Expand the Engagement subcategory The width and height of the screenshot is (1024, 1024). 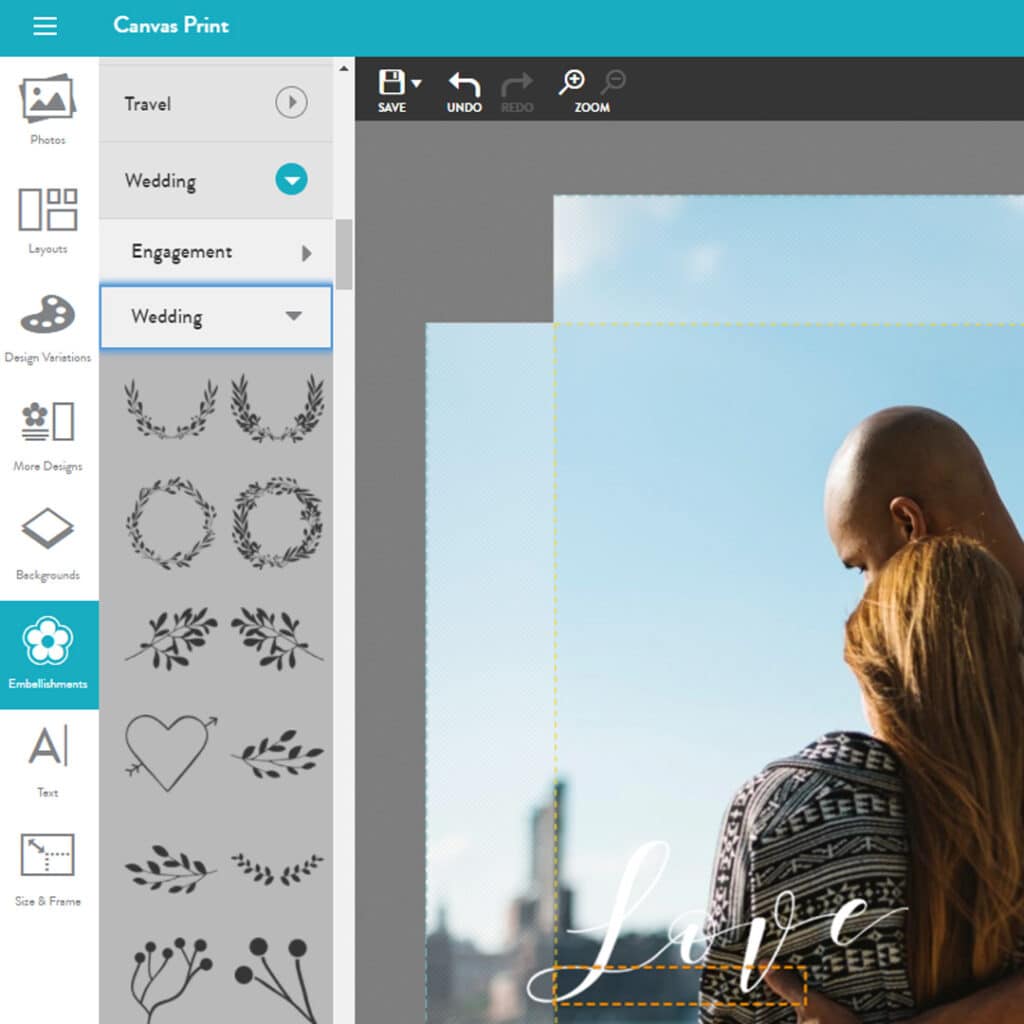coord(306,253)
